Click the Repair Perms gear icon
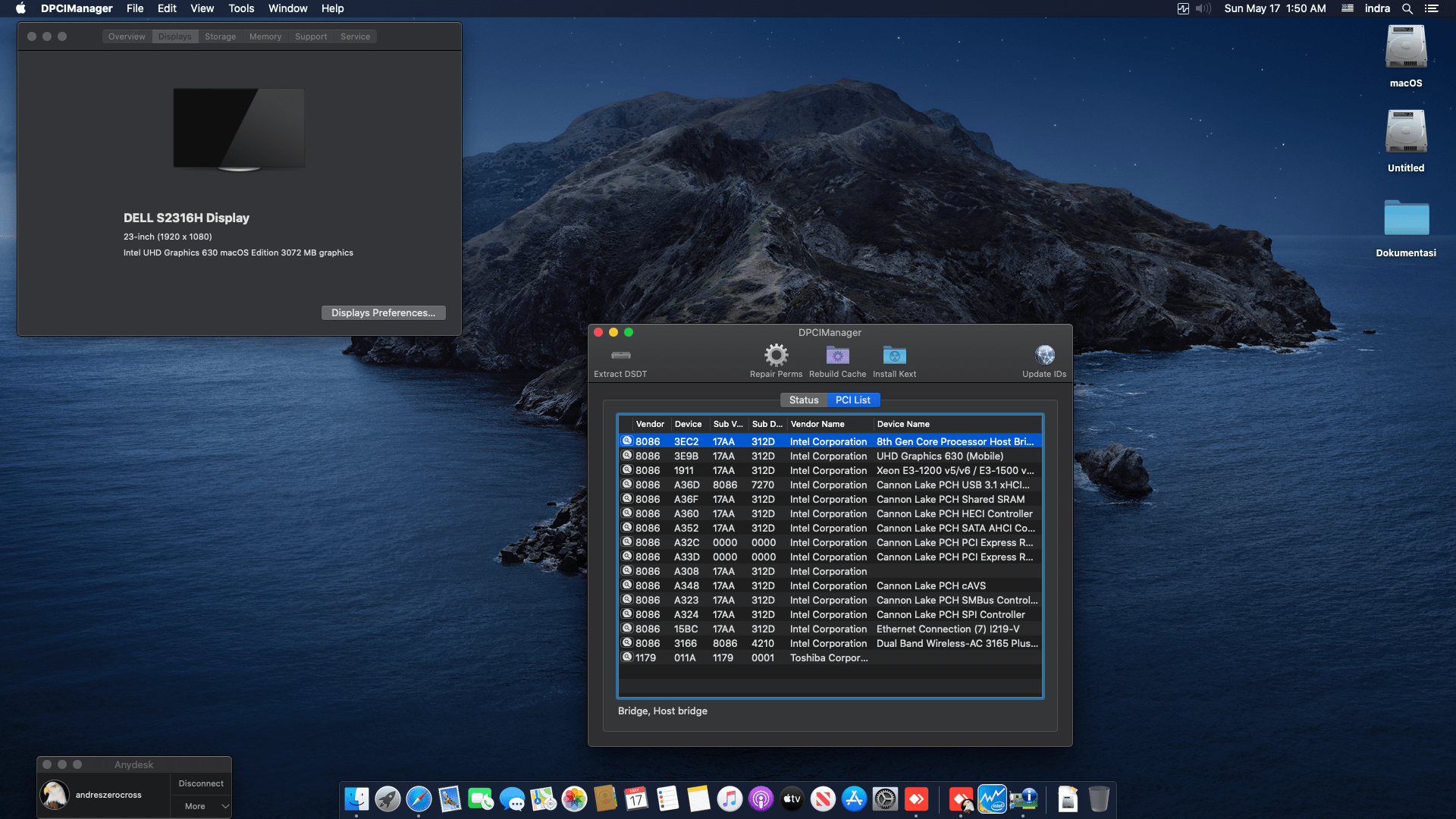The image size is (1456, 819). click(776, 355)
